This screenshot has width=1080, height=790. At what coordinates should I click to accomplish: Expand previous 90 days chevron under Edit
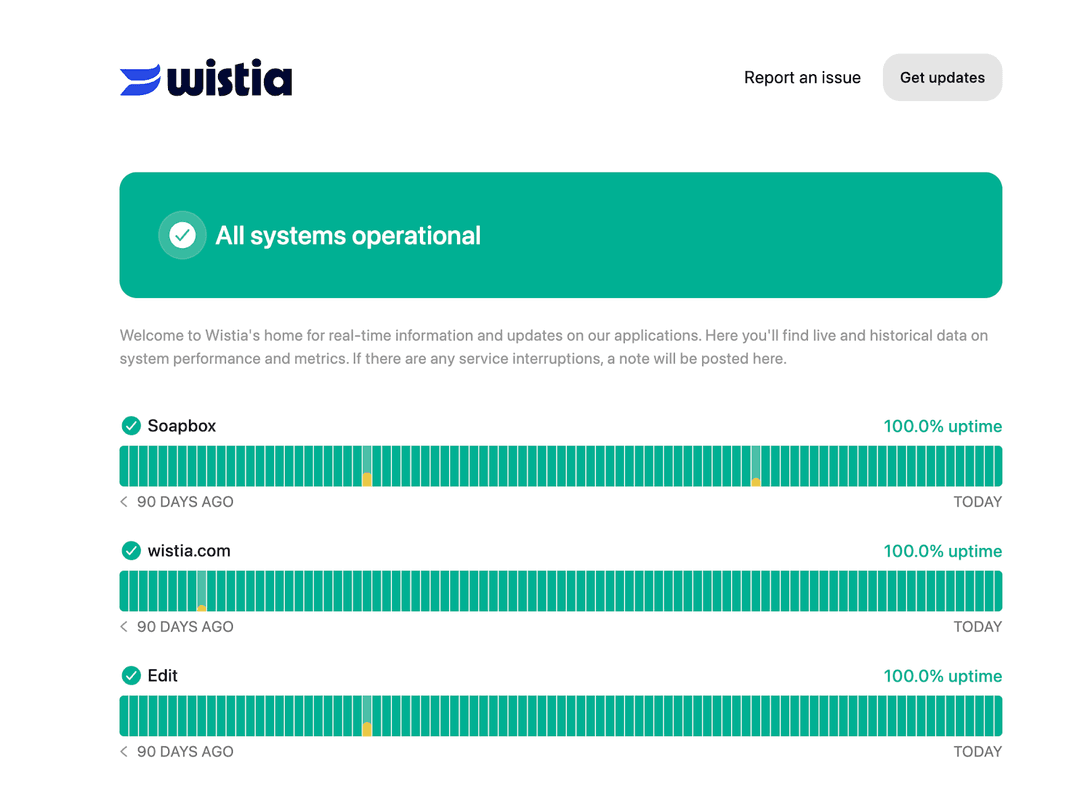[122, 751]
